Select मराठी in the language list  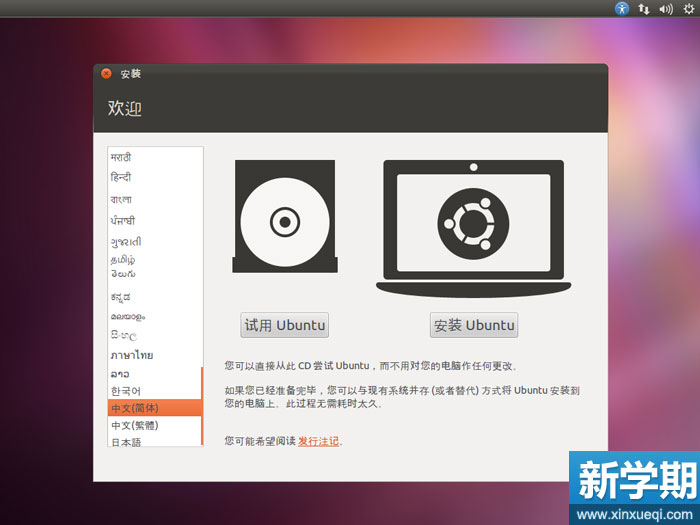click(x=154, y=157)
